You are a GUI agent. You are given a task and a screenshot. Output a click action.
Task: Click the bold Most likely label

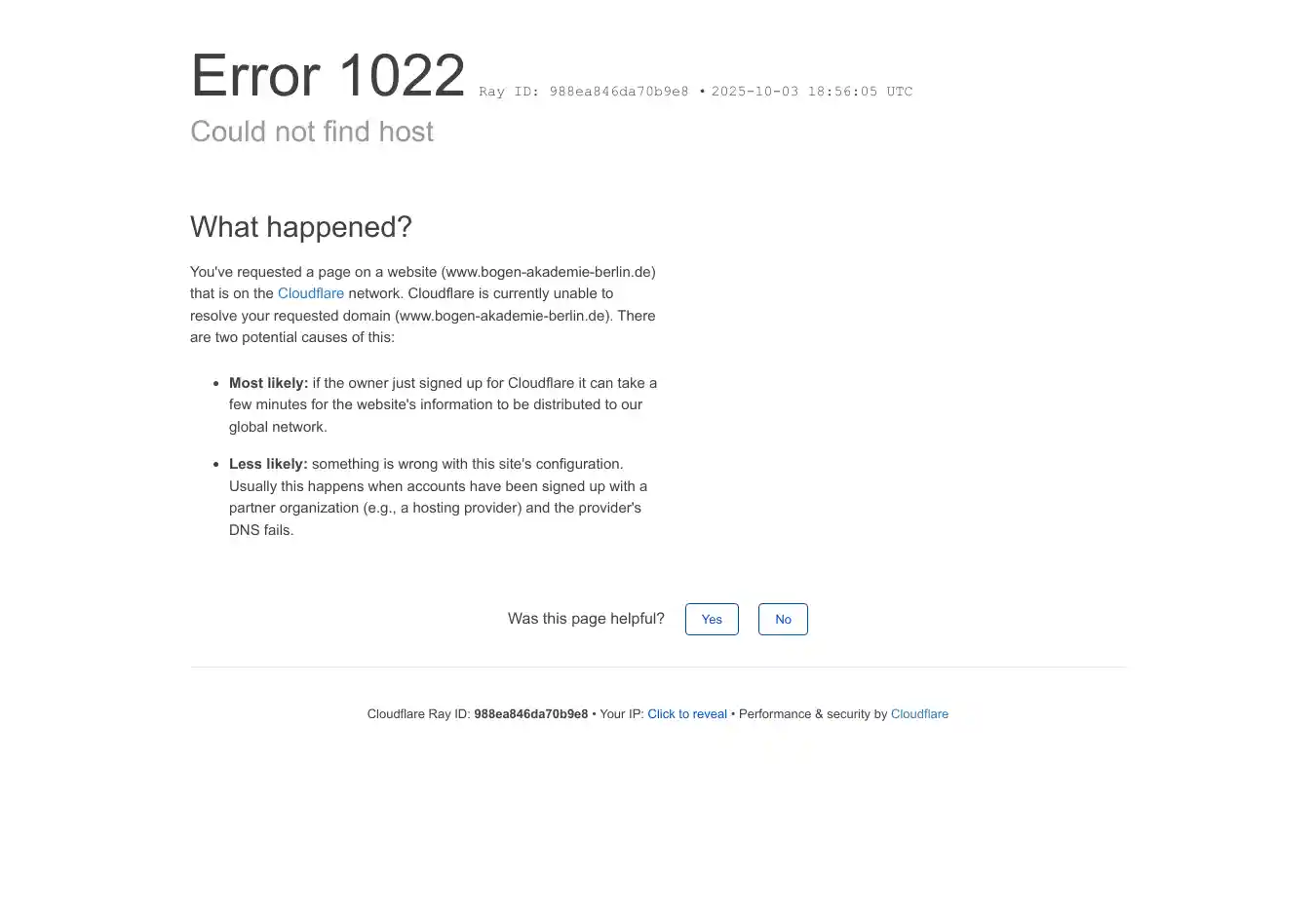[x=268, y=383]
